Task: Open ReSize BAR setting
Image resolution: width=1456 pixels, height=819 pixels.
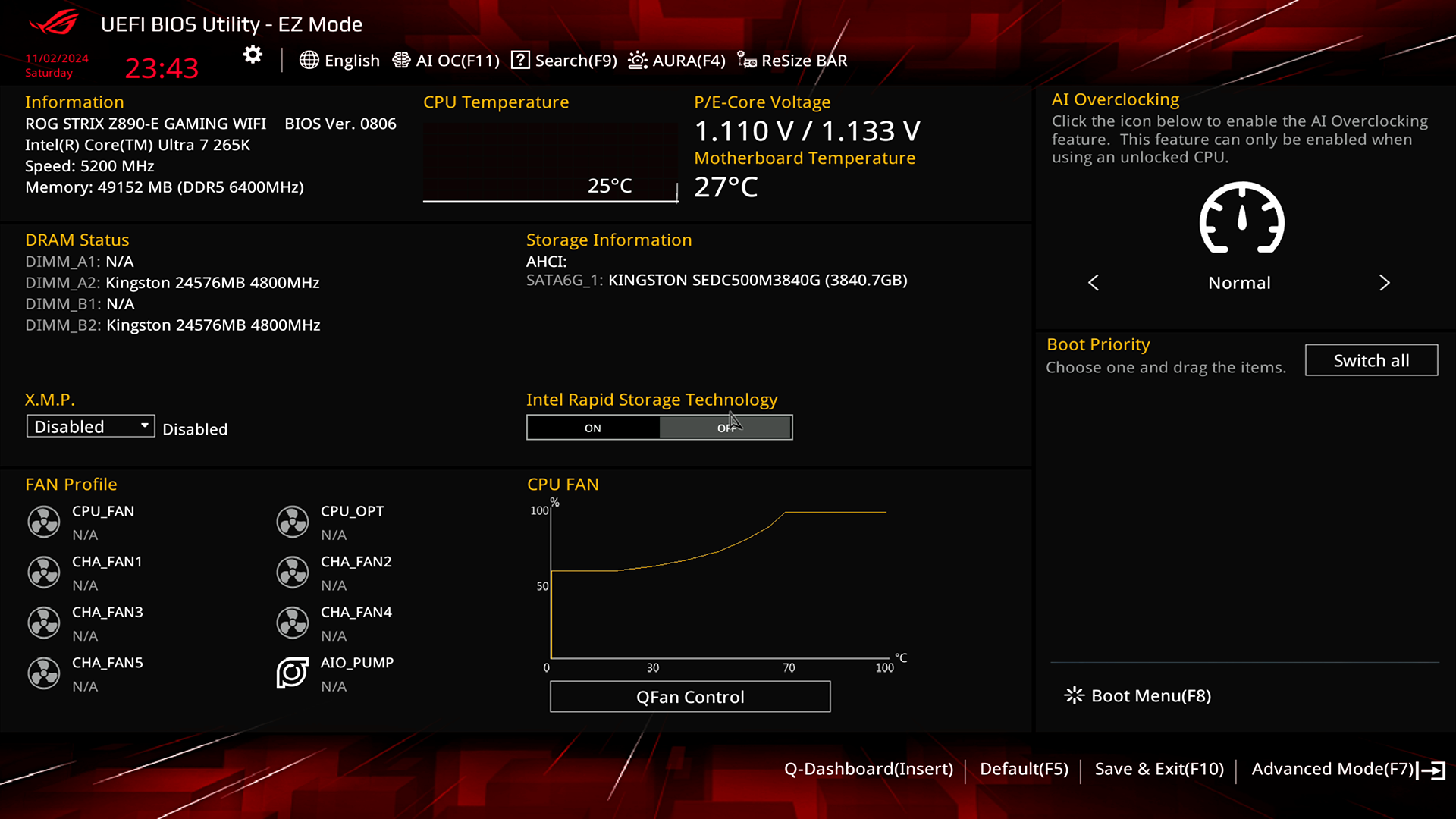Action: click(792, 61)
